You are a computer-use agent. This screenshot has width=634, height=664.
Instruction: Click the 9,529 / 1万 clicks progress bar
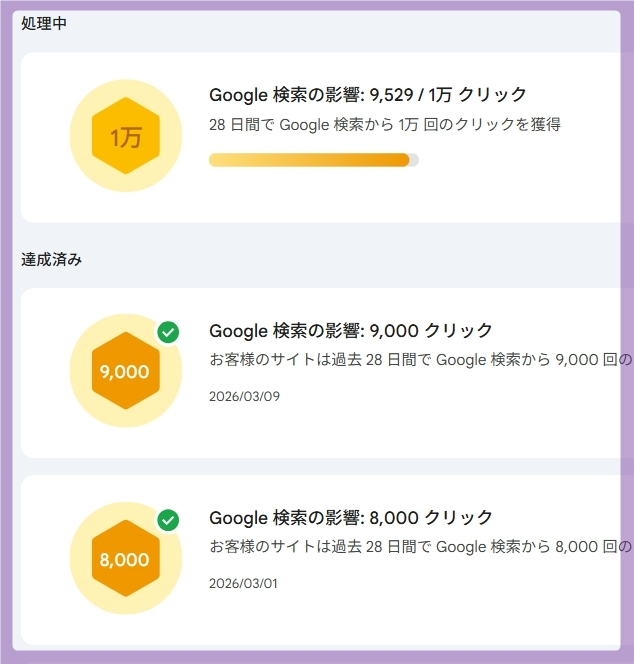308,160
